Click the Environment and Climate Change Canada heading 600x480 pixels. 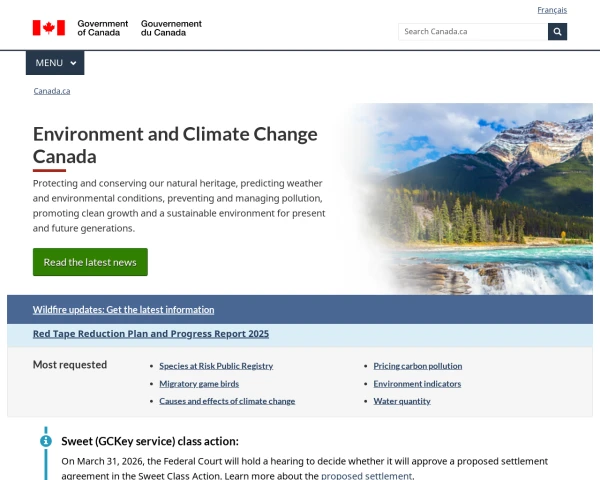[x=175, y=145]
